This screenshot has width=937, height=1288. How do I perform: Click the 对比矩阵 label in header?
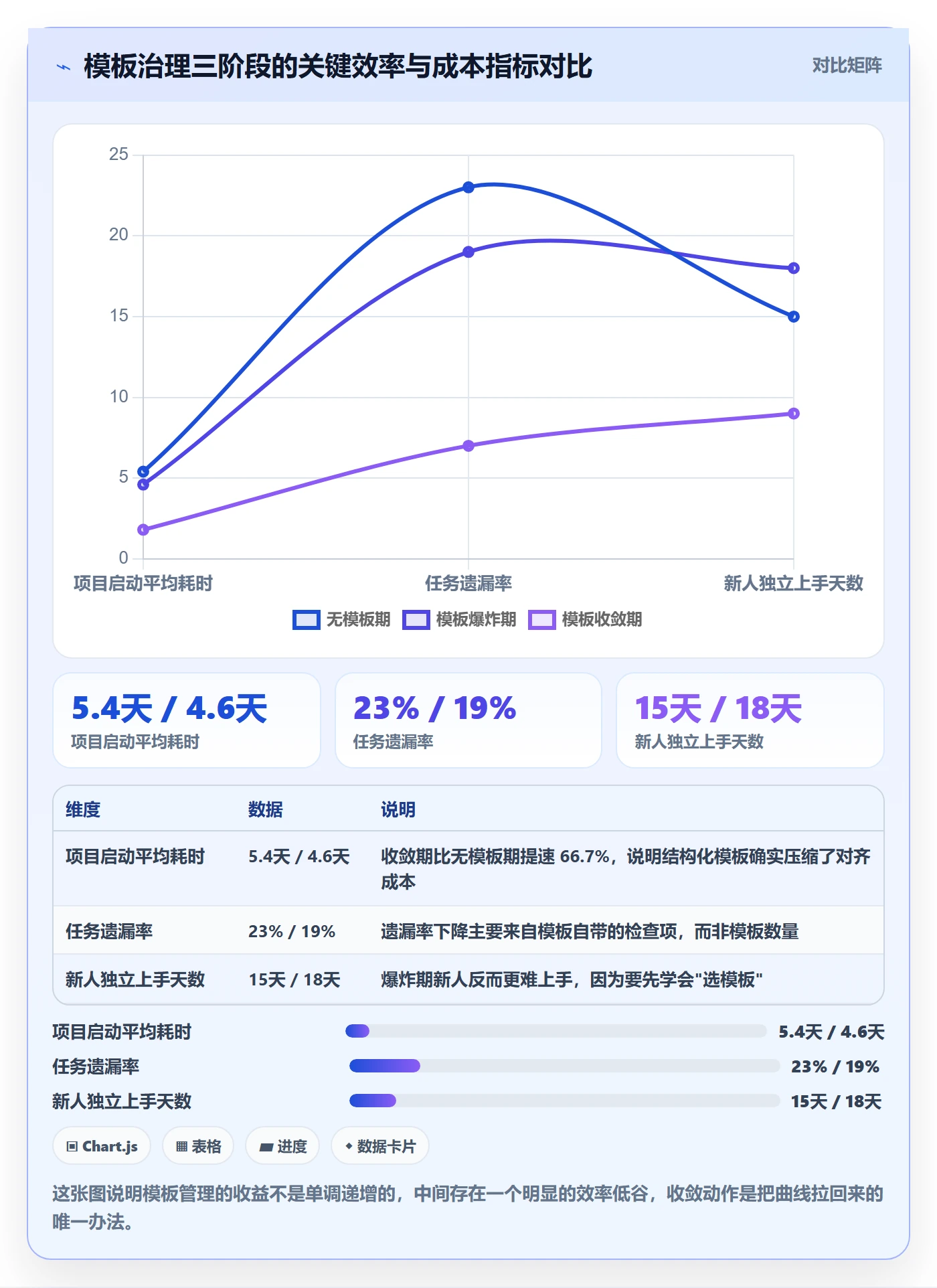click(847, 66)
